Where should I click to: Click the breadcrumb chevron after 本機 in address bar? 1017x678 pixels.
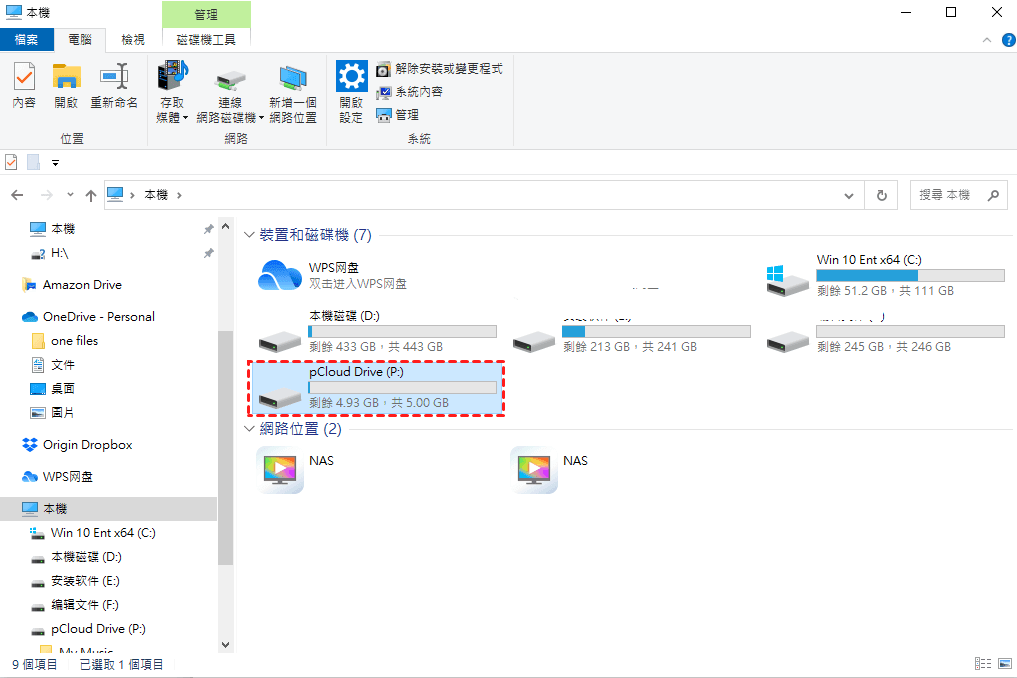pyautogui.click(x=179, y=195)
